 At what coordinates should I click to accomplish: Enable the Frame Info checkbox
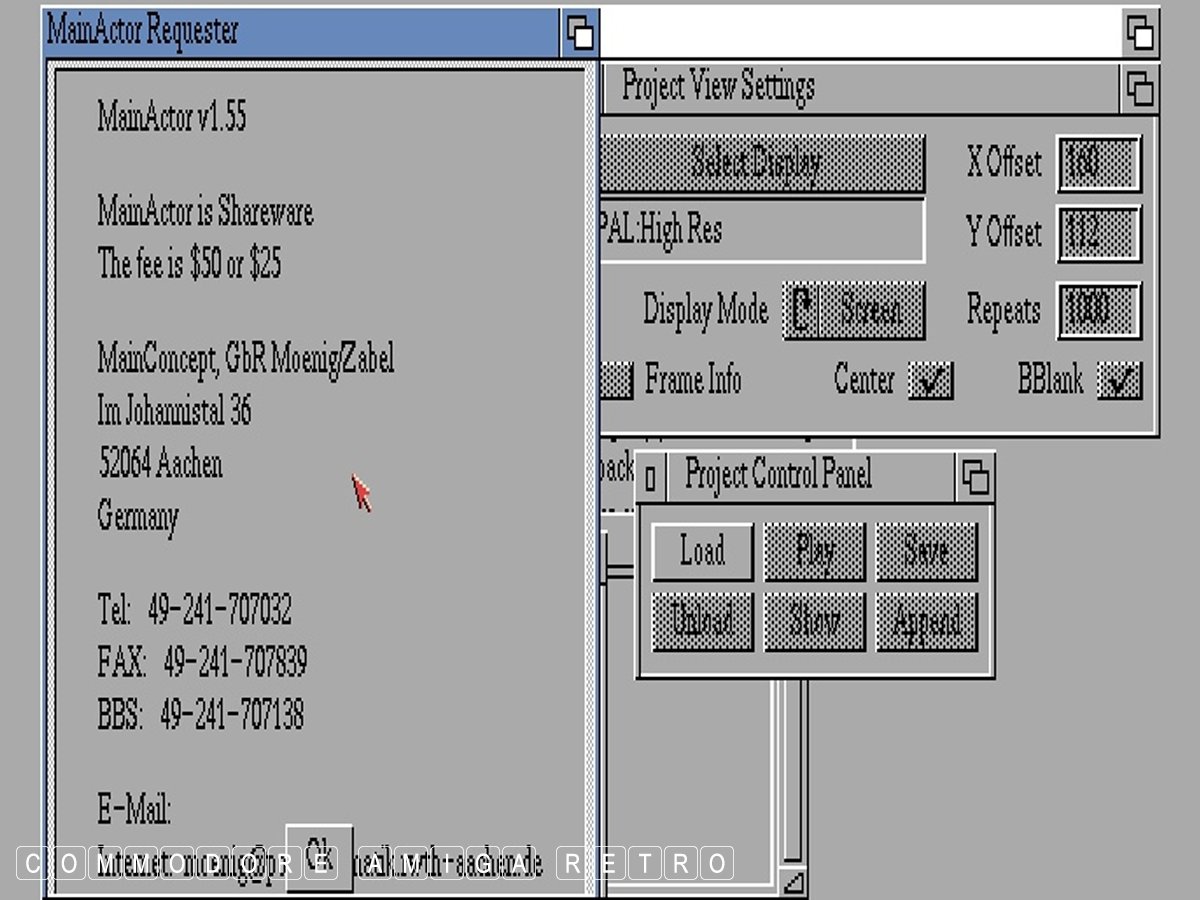coord(617,381)
